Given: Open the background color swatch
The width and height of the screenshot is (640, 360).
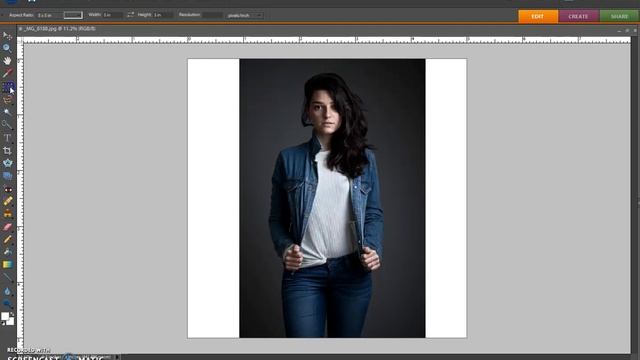Looking at the screenshot, I should tap(10, 322).
